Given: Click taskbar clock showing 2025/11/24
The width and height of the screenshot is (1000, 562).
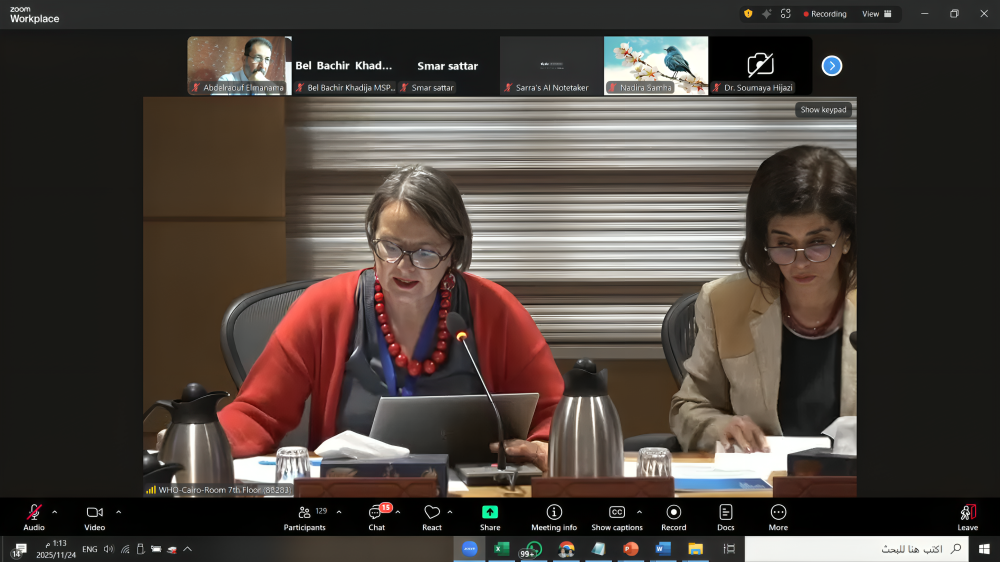Looking at the screenshot, I should 56,549.
